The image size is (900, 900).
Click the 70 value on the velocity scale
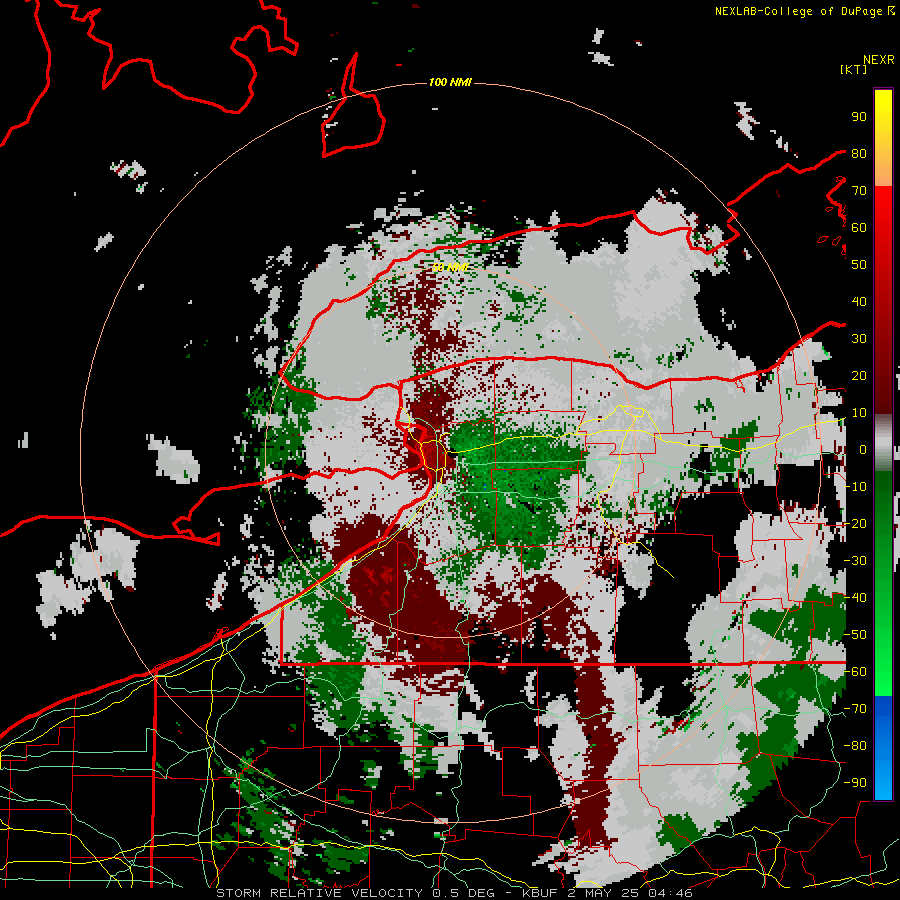pos(859,191)
